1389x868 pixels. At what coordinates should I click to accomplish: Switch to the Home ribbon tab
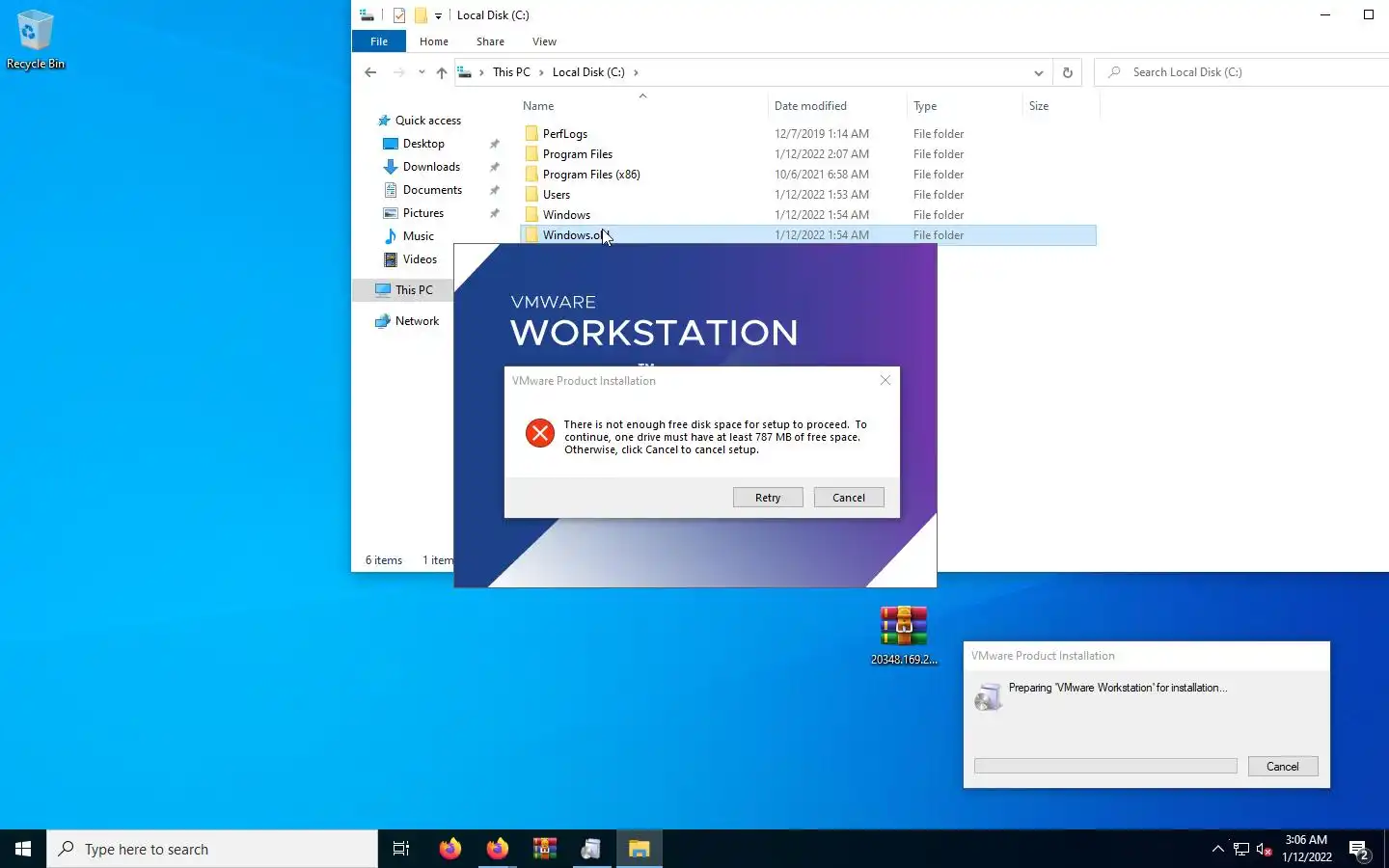click(434, 41)
